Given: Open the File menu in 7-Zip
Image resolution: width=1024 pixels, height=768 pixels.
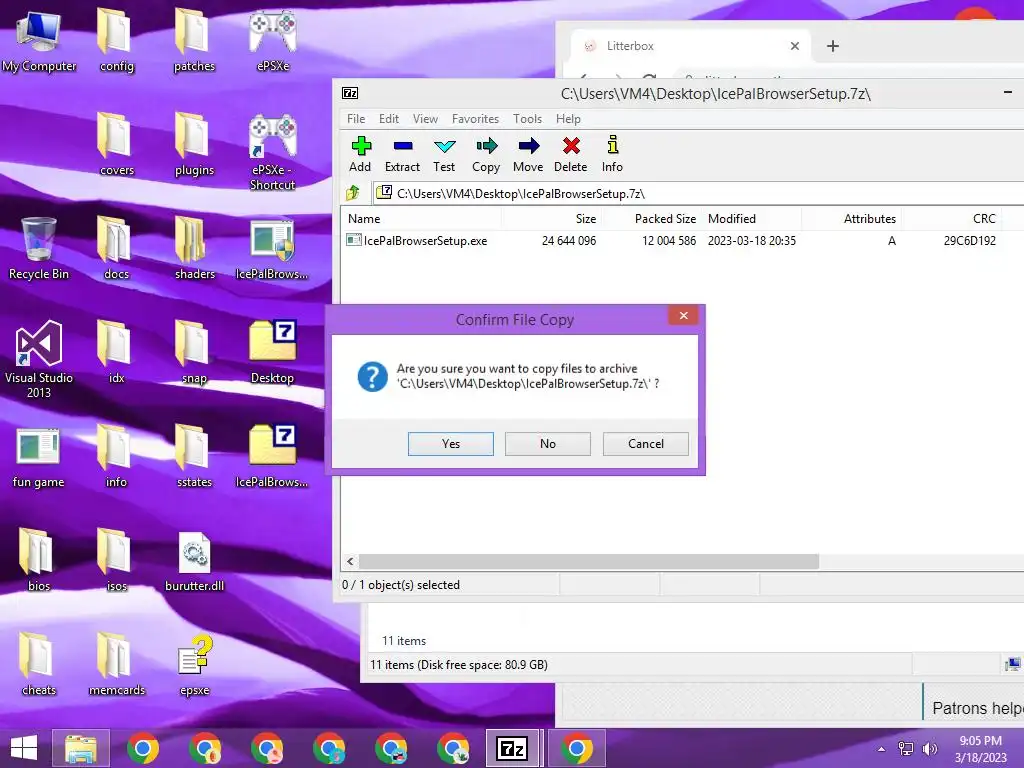Looking at the screenshot, I should (x=356, y=119).
